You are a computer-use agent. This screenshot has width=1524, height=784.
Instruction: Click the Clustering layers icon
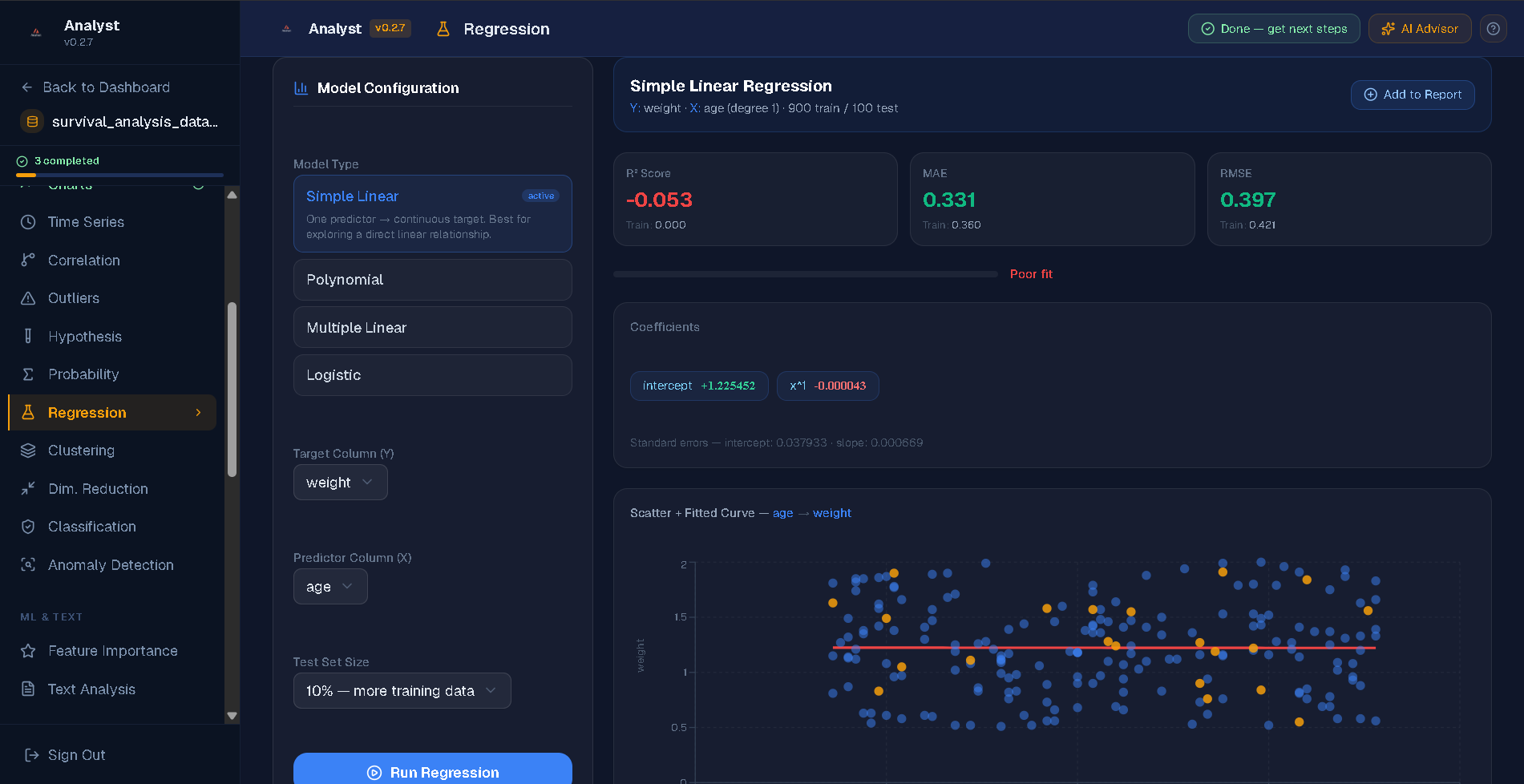point(28,451)
